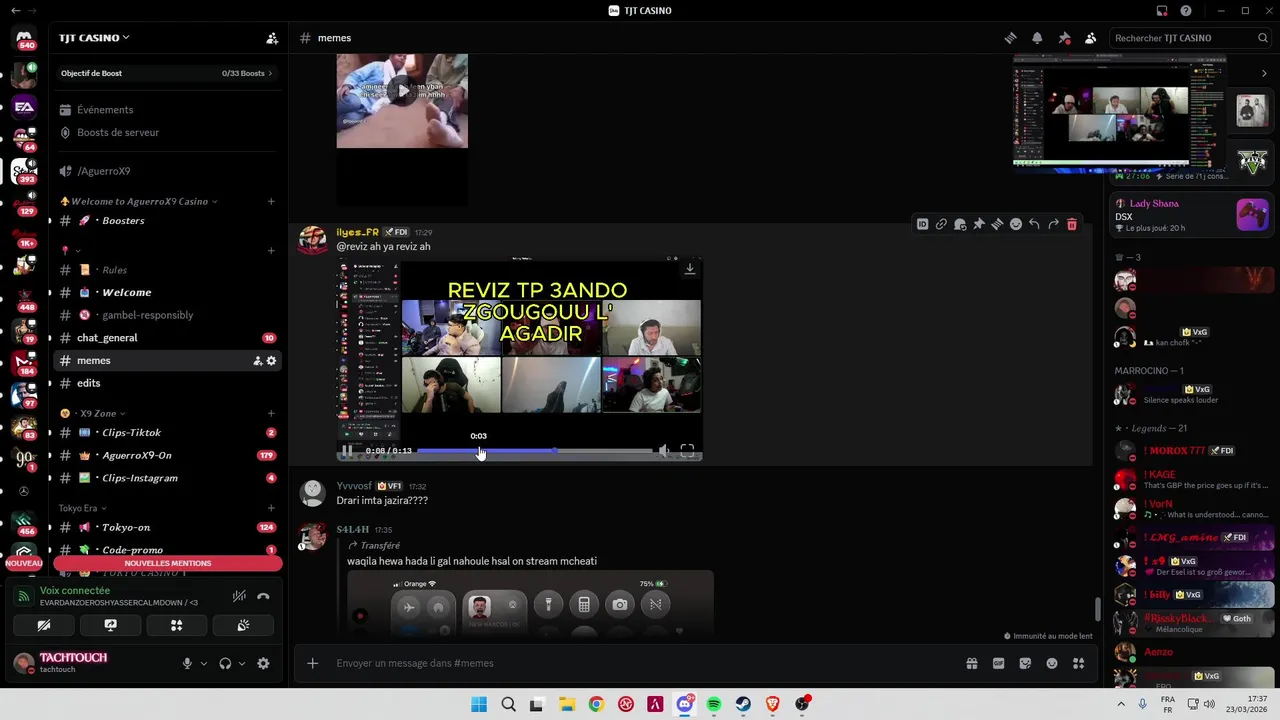Image resolution: width=1280 pixels, height=720 pixels.
Task: Open the soundboard button
Action: click(243, 625)
